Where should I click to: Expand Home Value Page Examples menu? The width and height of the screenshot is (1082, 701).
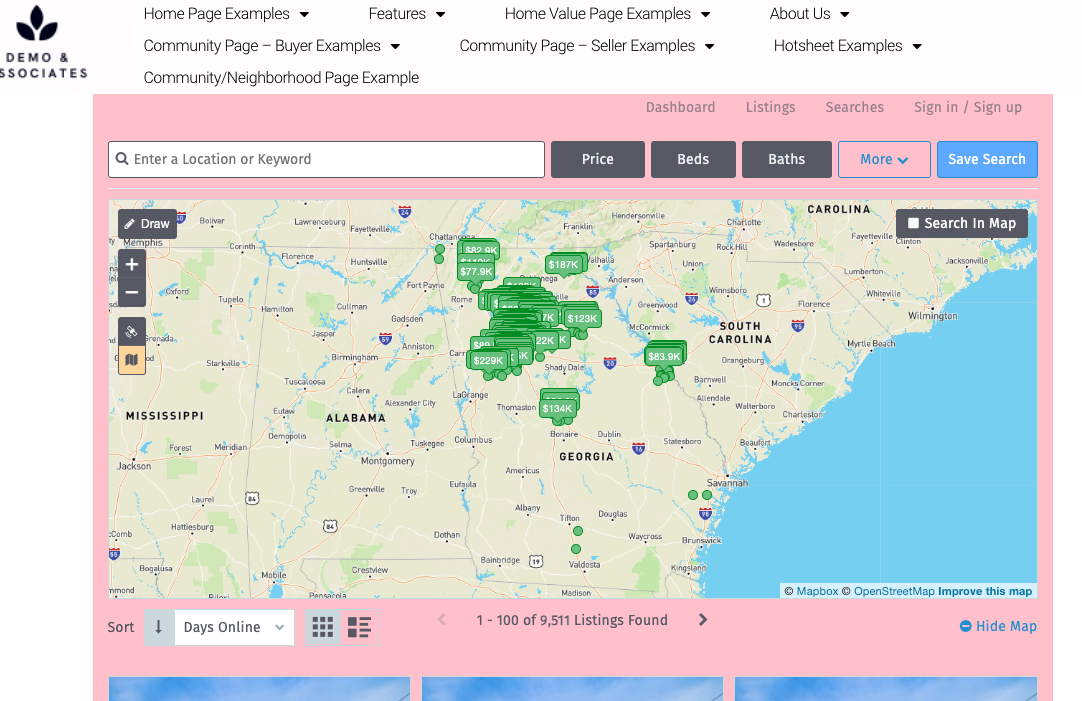[x=607, y=14]
